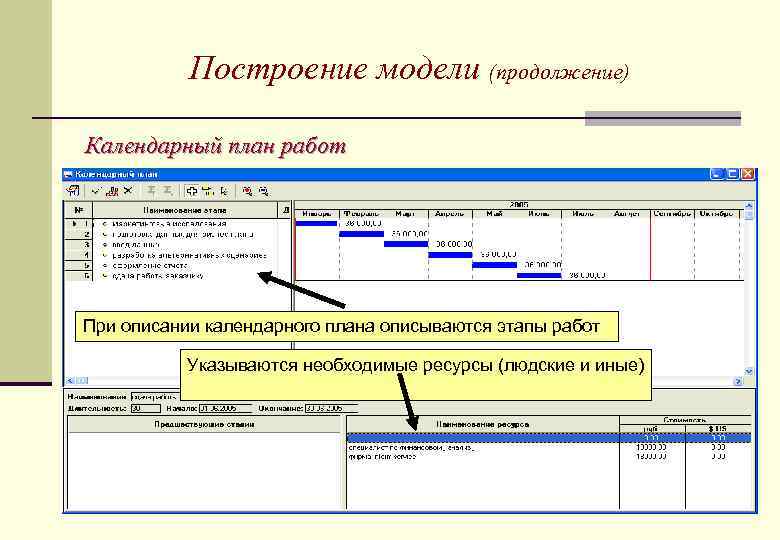Click the Июнь month header
The height and width of the screenshot is (540, 780).
click(x=539, y=214)
